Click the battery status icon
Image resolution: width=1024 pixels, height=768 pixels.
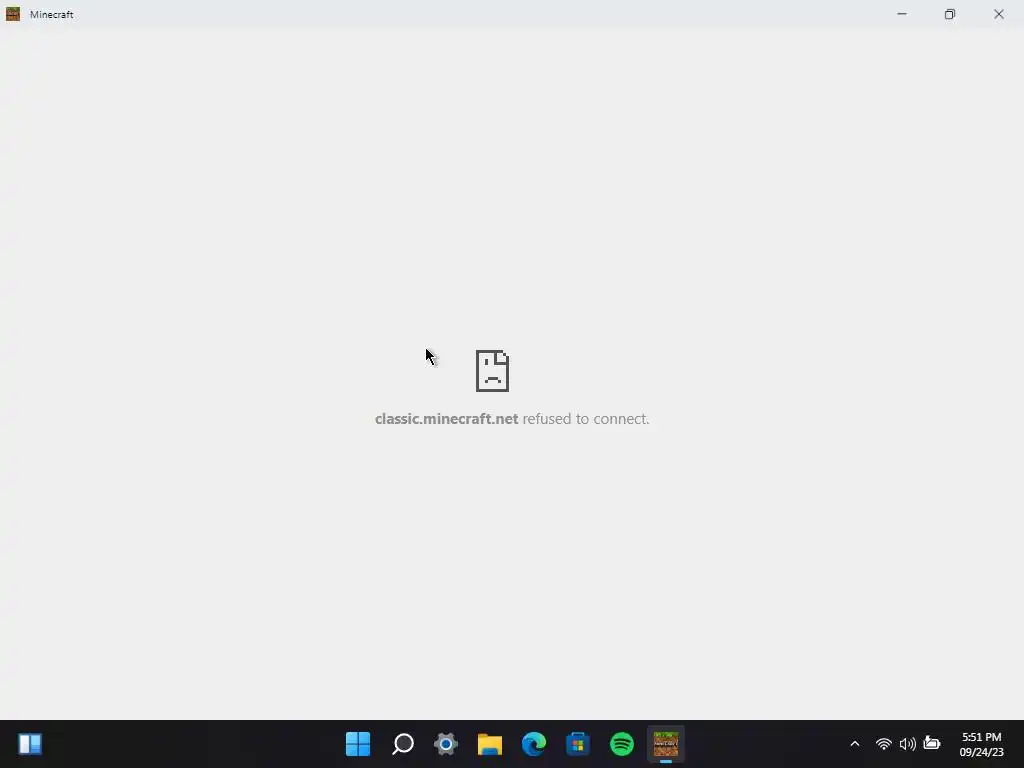[932, 744]
